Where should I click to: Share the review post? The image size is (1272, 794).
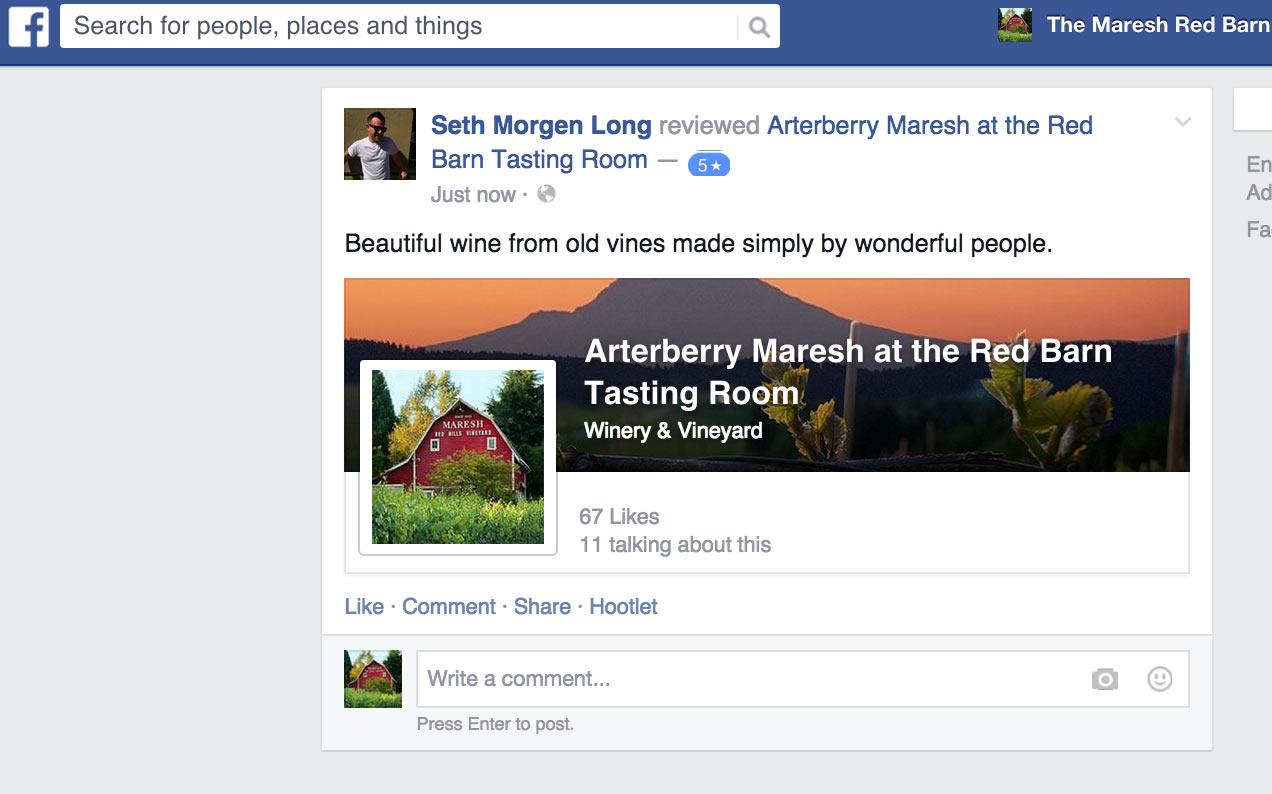click(542, 607)
